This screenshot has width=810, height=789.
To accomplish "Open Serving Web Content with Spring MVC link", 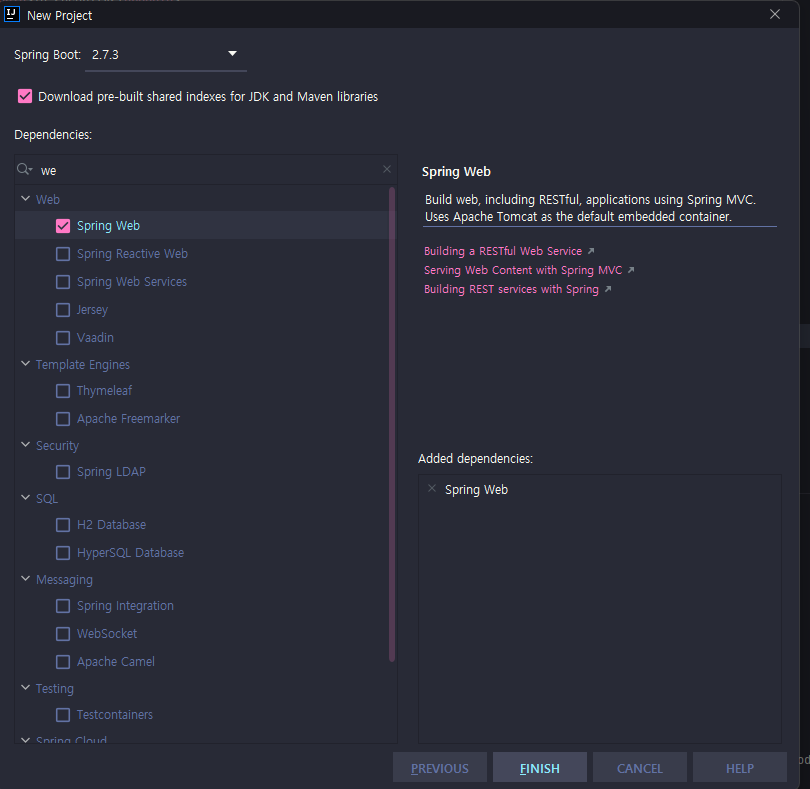I will pyautogui.click(x=523, y=270).
